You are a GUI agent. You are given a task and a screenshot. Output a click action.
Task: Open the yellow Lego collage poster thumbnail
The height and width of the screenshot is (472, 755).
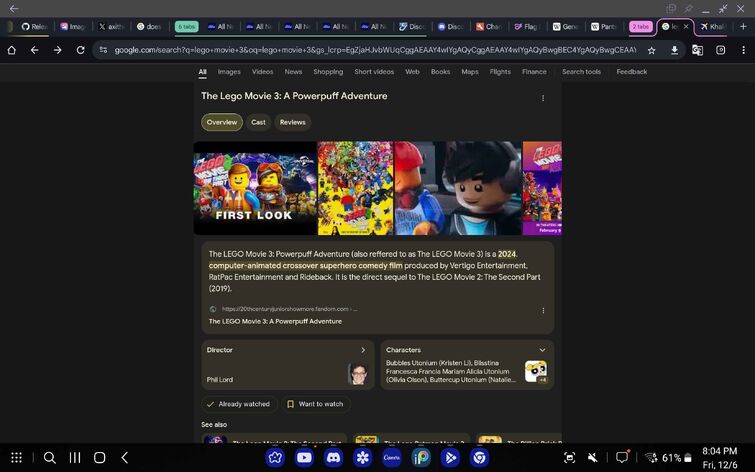[355, 188]
